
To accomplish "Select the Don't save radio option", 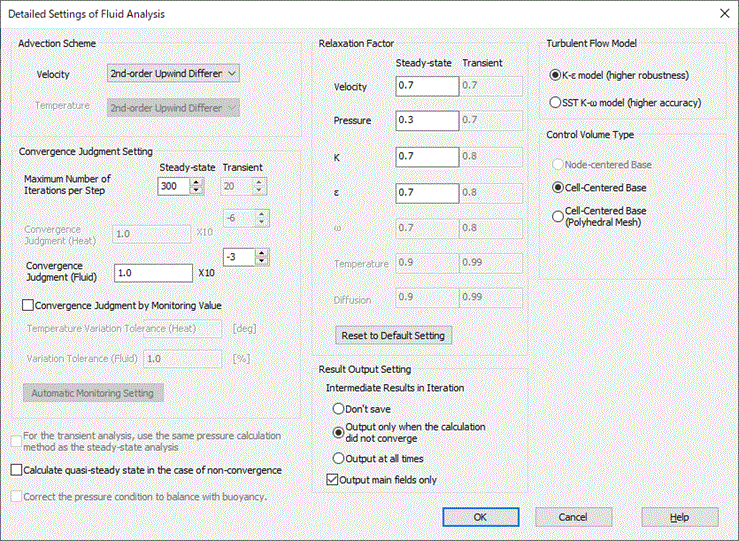I will (x=338, y=409).
